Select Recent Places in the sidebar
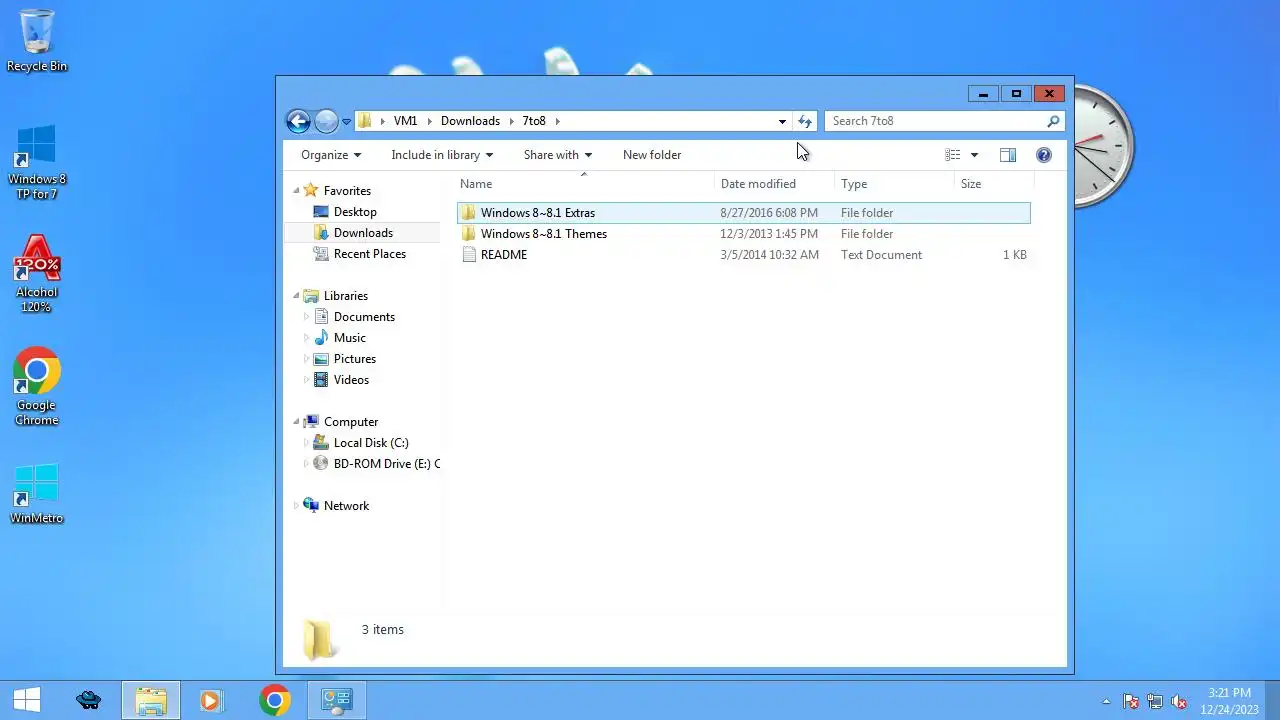1280x720 pixels. tap(370, 254)
